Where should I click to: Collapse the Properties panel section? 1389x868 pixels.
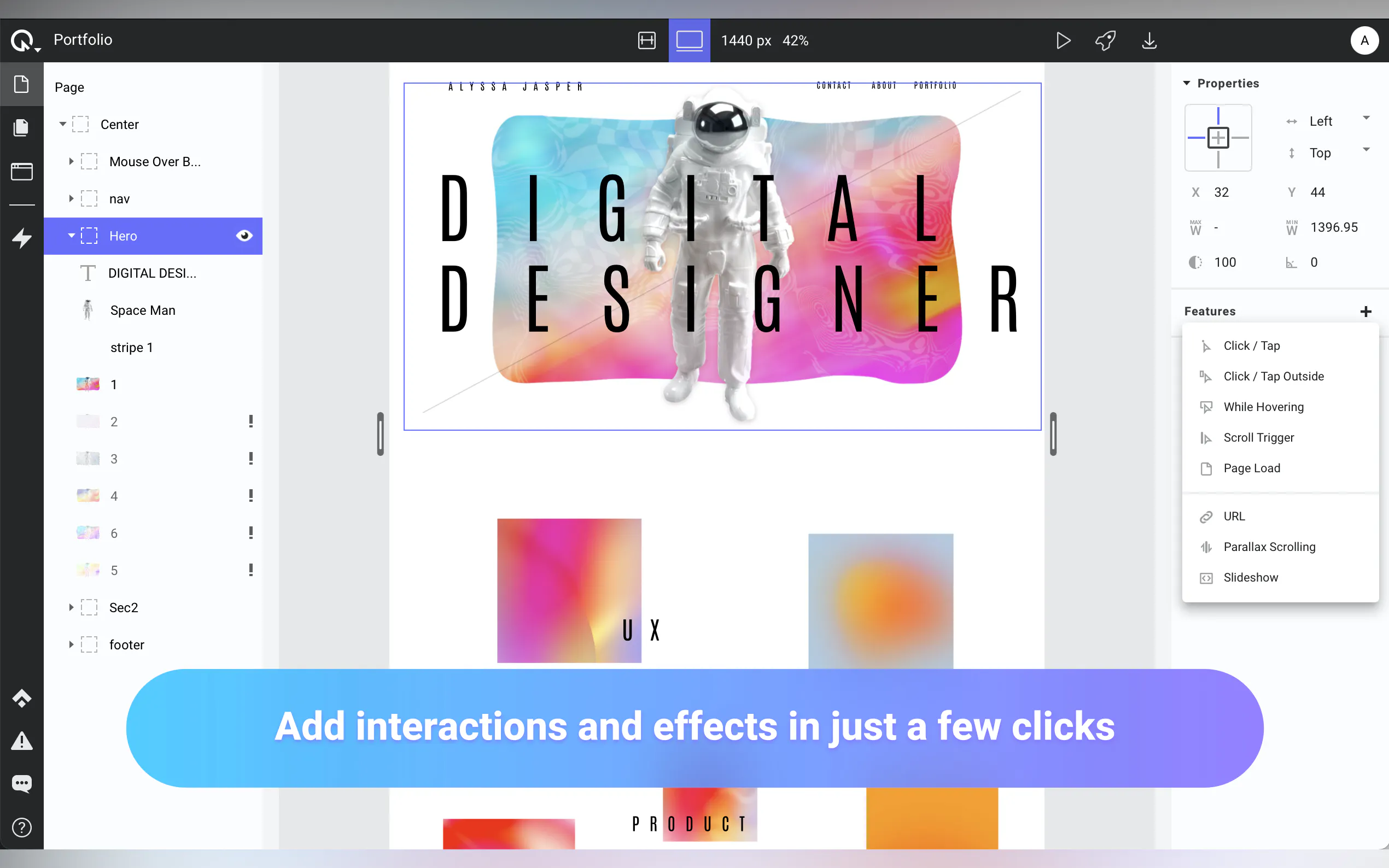1187,84
